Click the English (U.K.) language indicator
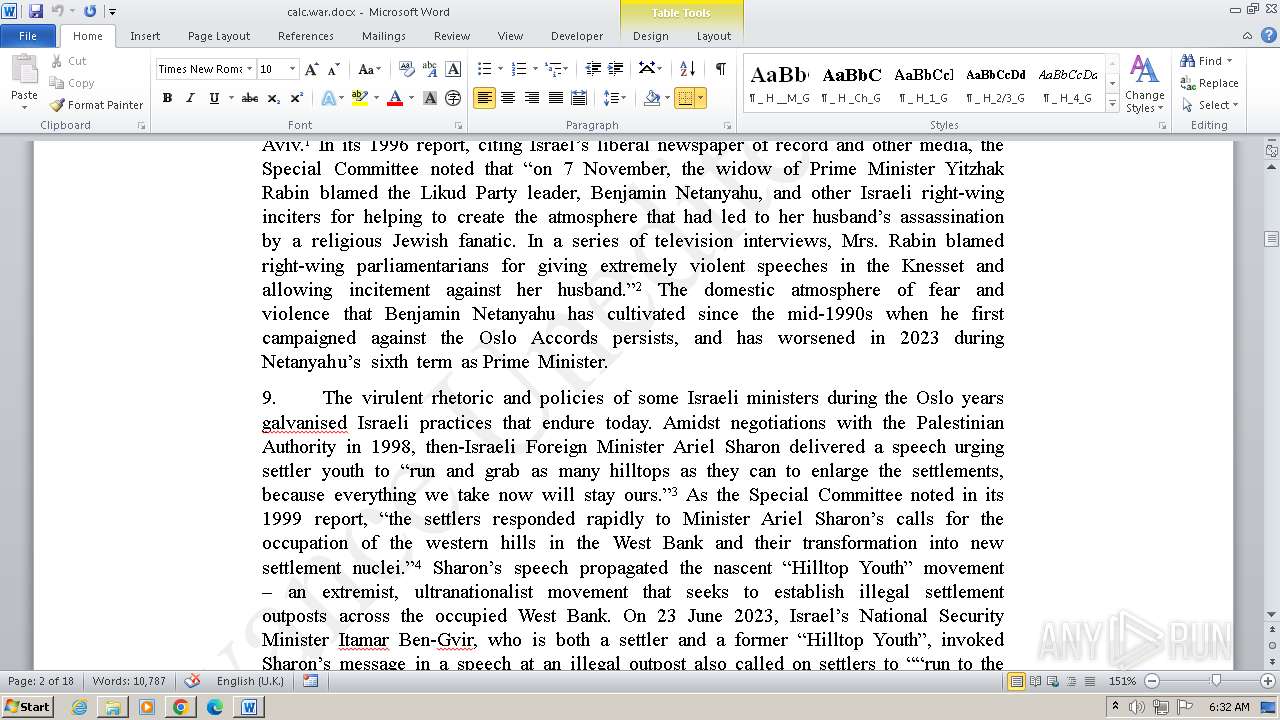The height and width of the screenshot is (720, 1280). coord(250,681)
